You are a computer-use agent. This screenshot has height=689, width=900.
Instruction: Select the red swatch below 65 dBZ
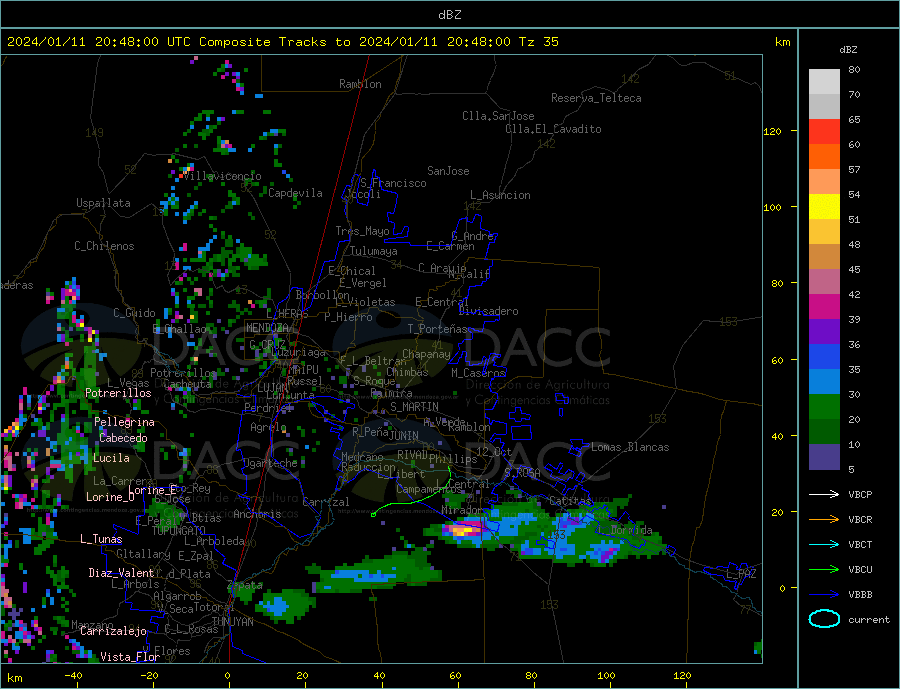coord(824,131)
